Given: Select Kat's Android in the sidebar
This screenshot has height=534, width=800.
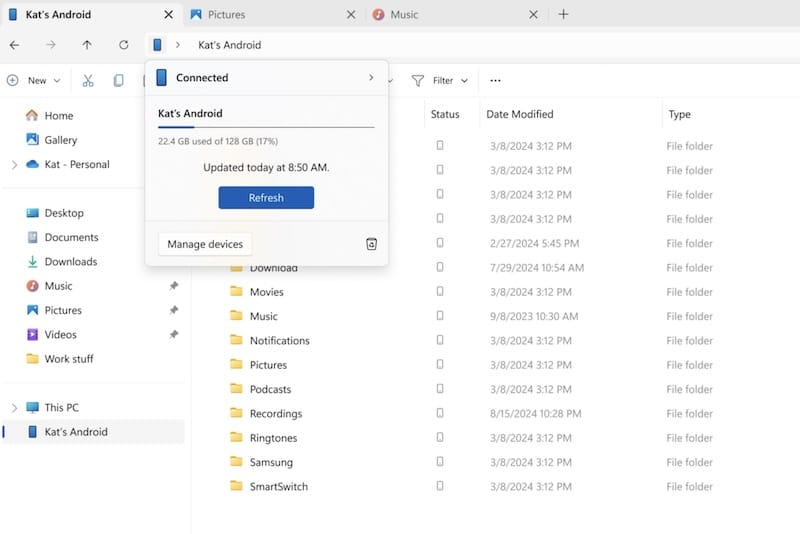Looking at the screenshot, I should (x=93, y=432).
